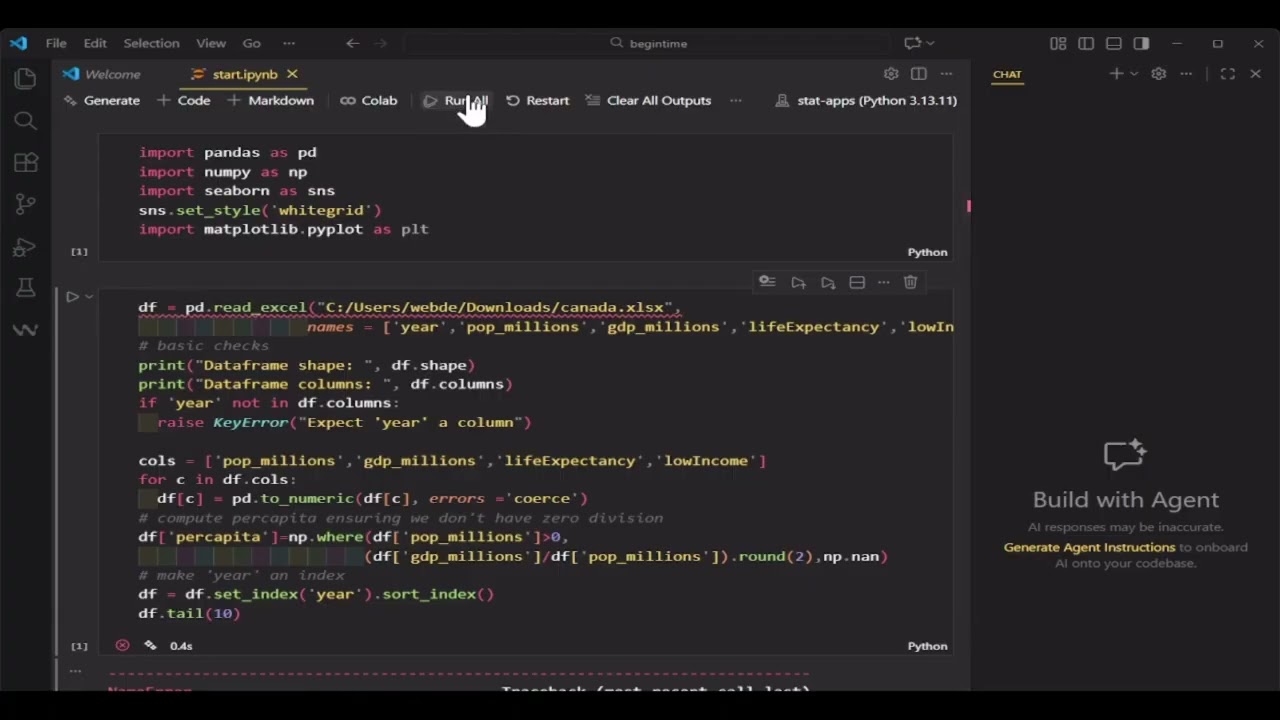This screenshot has width=1280, height=720.
Task: Click the Generate Agent Instructions link
Action: coord(1089,548)
